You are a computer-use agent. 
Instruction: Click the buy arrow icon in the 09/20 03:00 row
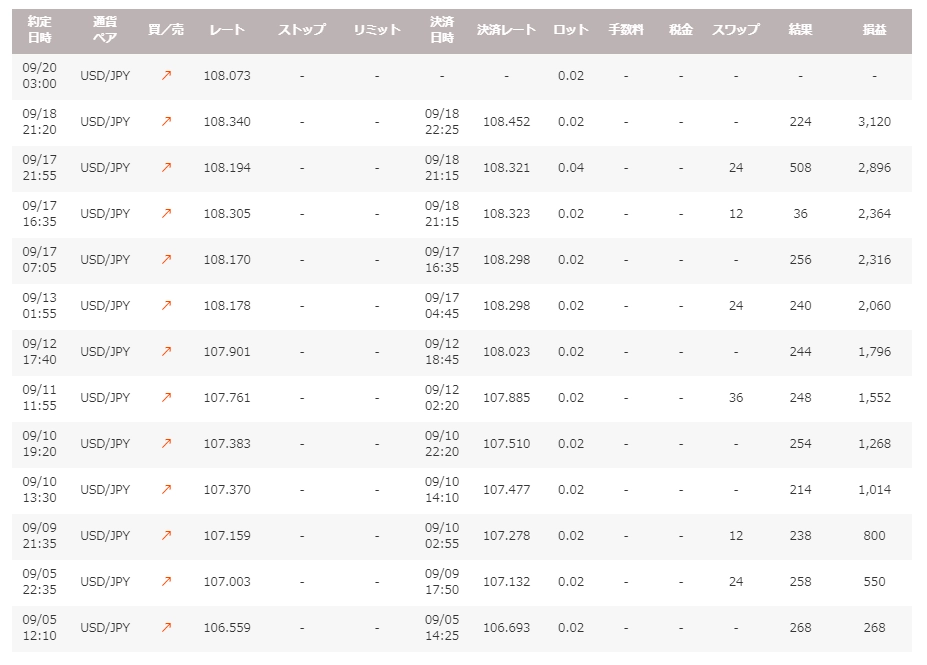click(166, 75)
